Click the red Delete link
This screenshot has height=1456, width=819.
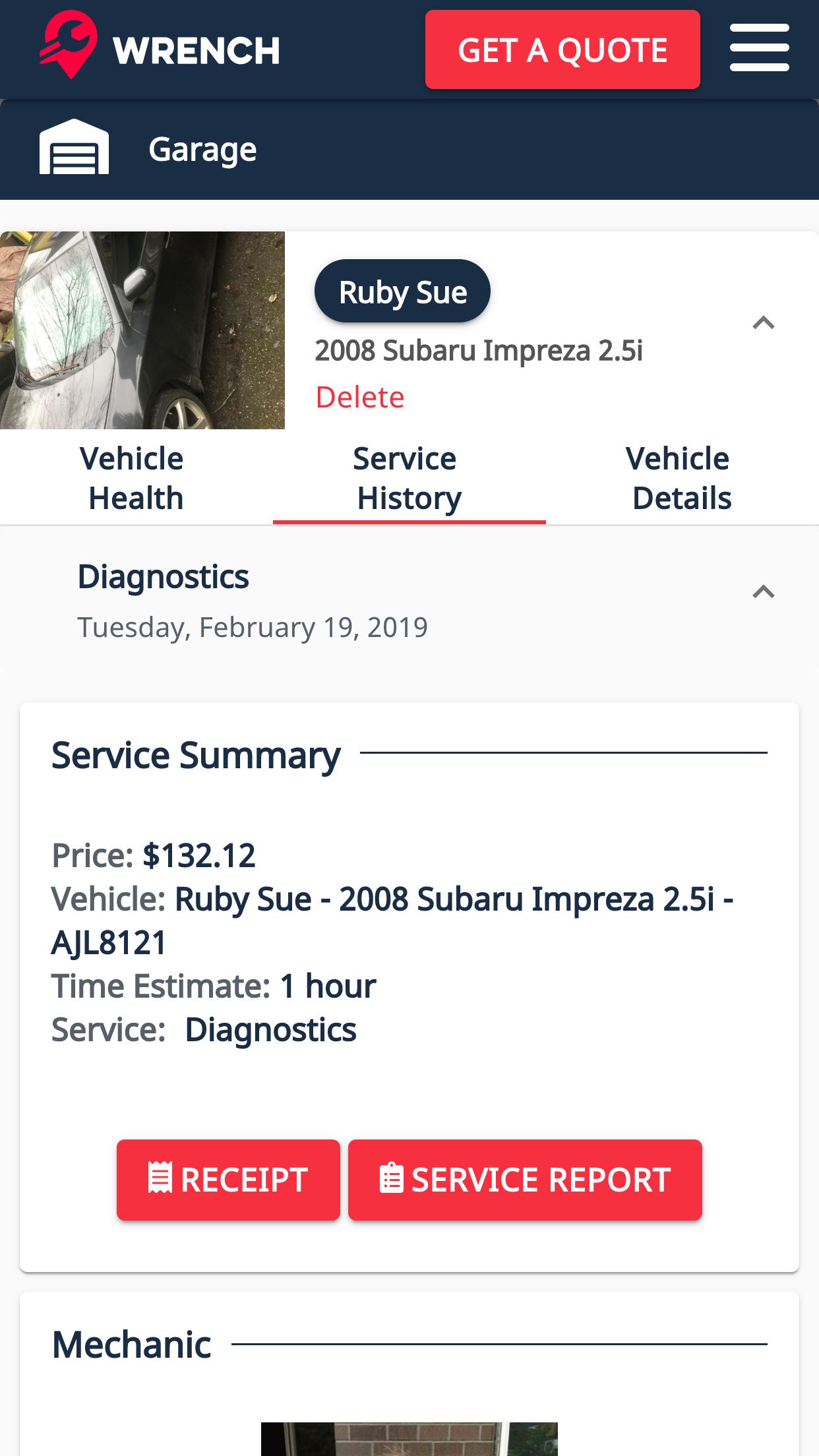[360, 397]
